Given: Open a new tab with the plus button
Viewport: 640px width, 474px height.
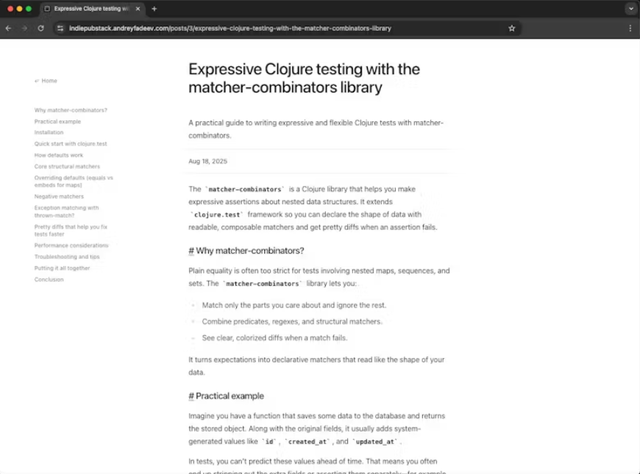Looking at the screenshot, I should (x=154, y=9).
